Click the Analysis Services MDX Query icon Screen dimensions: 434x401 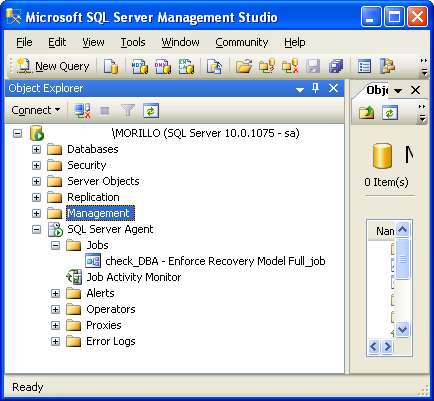pos(140,66)
